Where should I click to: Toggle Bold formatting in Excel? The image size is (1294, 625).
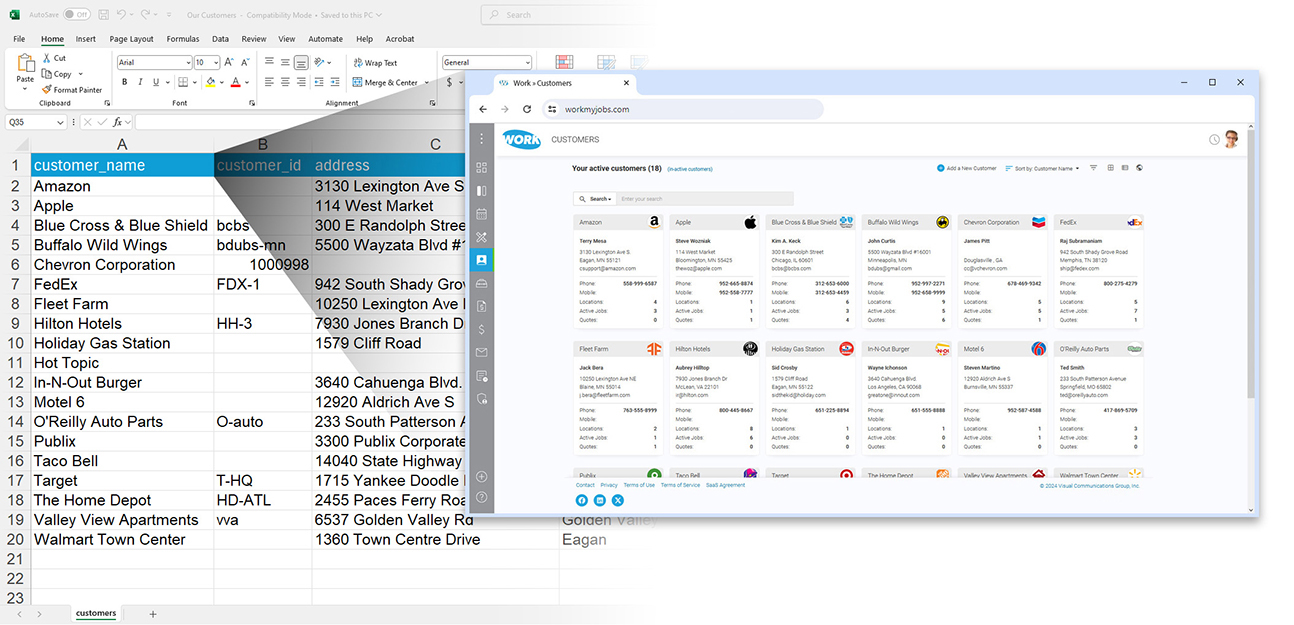pyautogui.click(x=125, y=82)
